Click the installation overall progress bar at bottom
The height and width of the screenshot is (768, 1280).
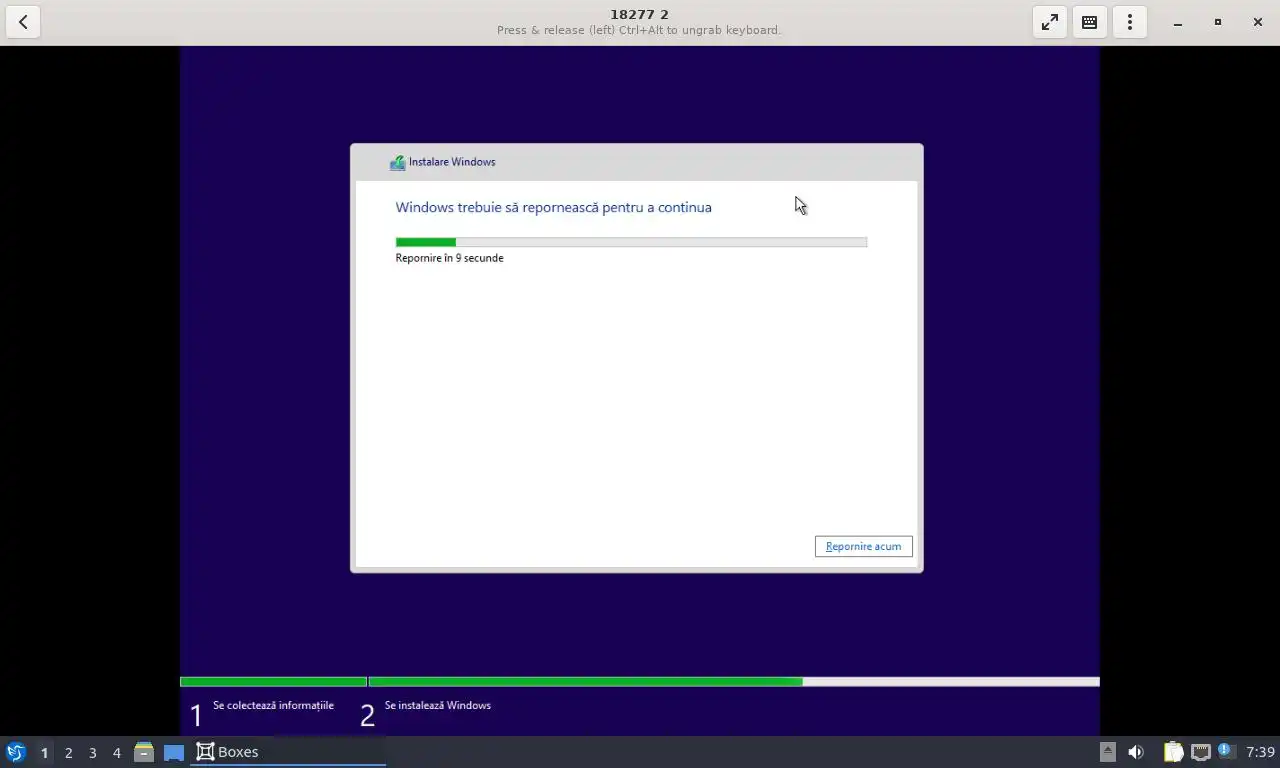pyautogui.click(x=640, y=682)
